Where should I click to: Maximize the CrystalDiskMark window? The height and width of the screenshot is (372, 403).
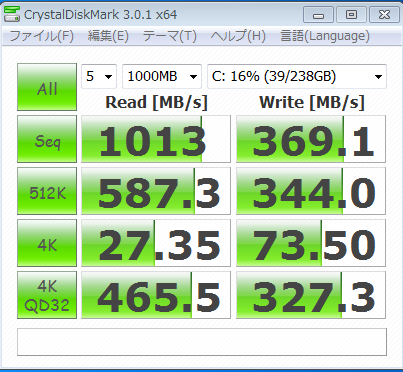point(351,15)
